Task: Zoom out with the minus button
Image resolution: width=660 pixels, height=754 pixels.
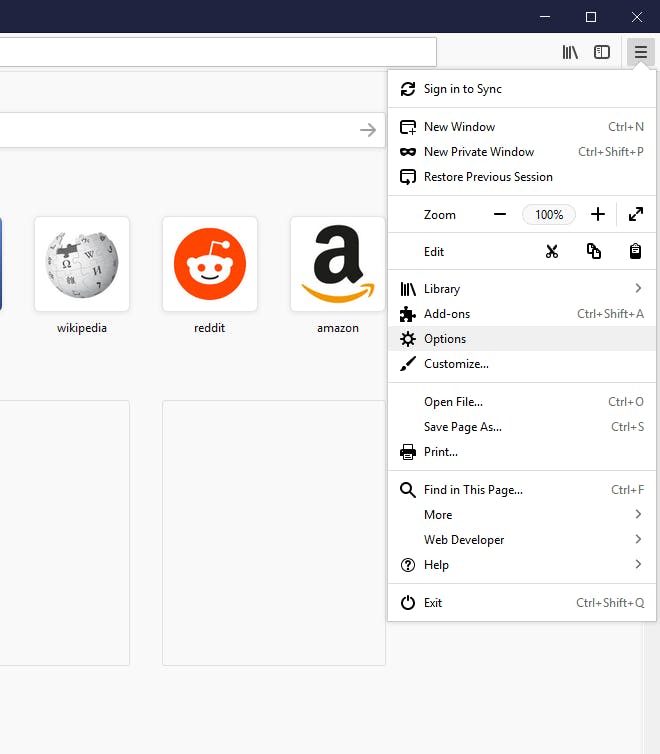Action: coord(500,214)
